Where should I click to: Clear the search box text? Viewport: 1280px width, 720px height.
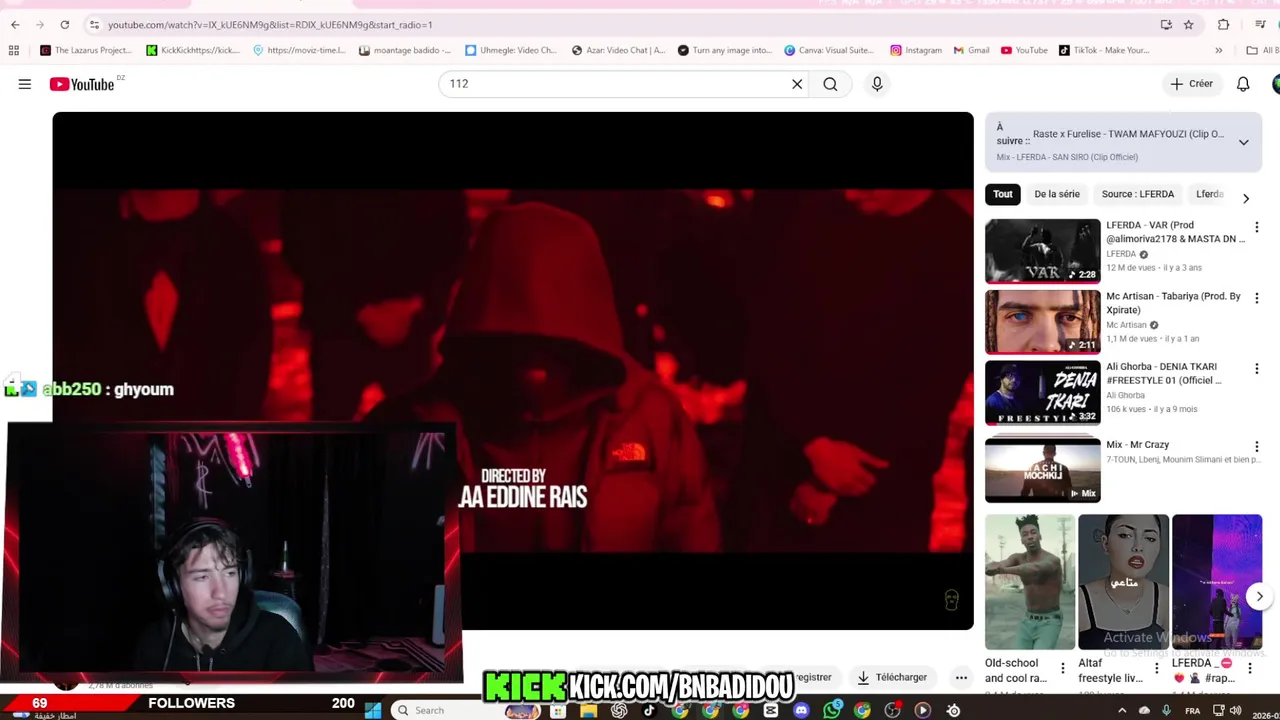click(x=797, y=84)
